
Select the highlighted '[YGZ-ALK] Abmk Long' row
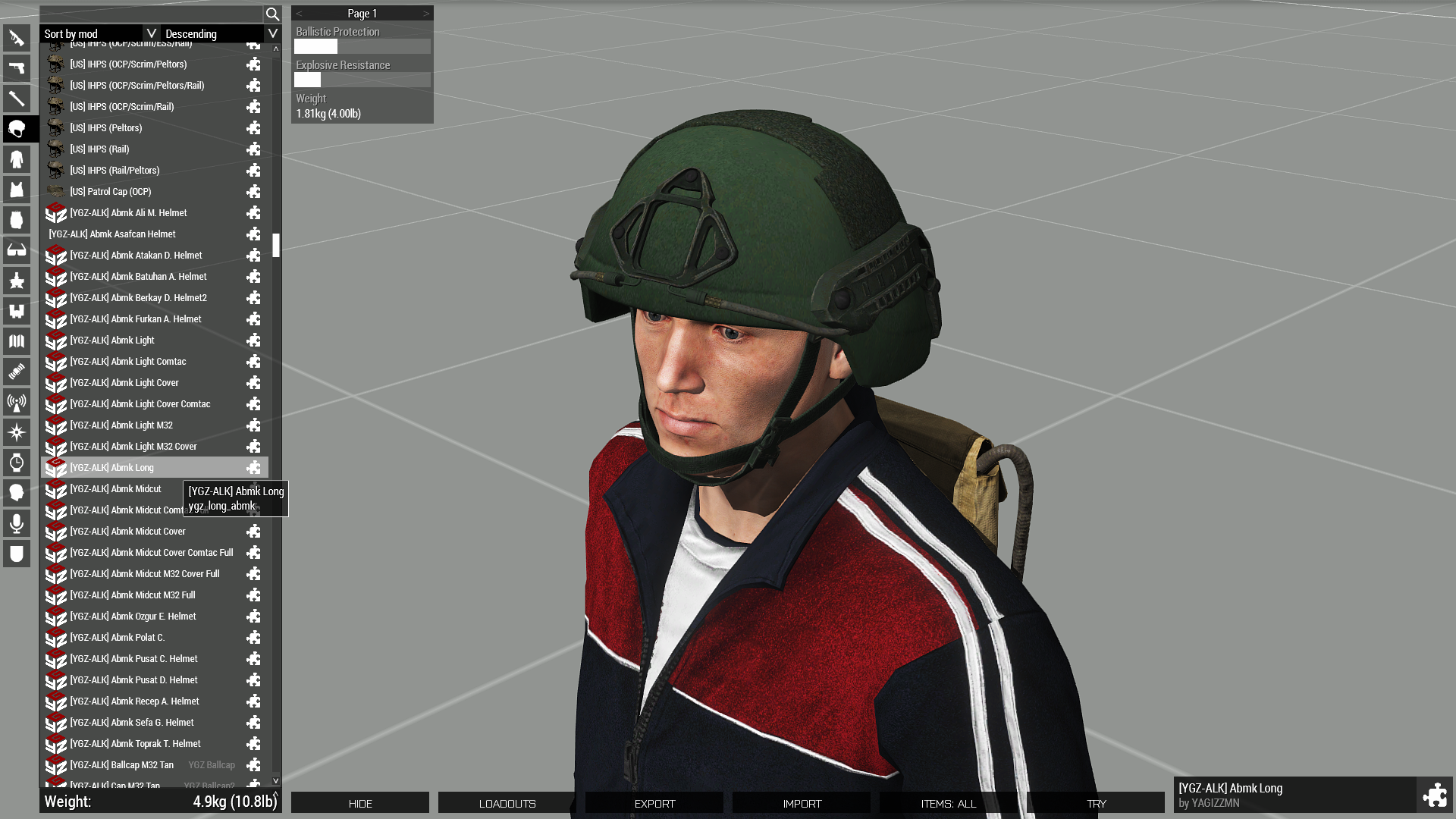155,468
